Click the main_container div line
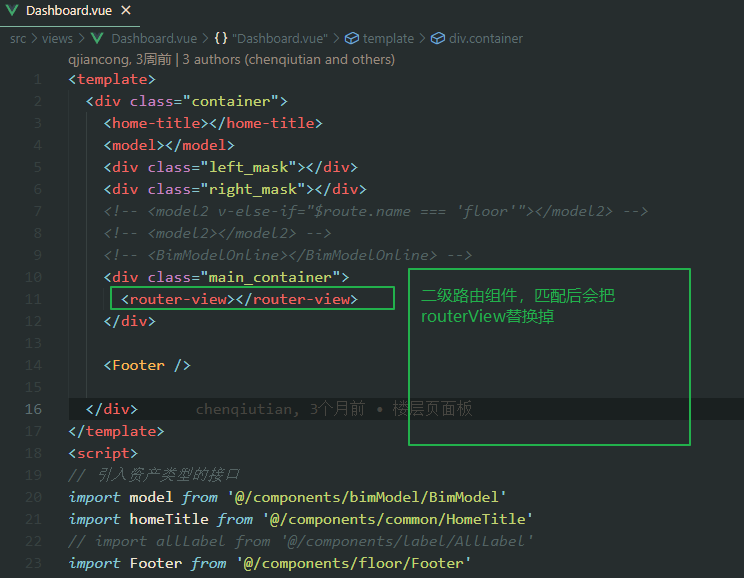The image size is (744, 578). tap(226, 277)
